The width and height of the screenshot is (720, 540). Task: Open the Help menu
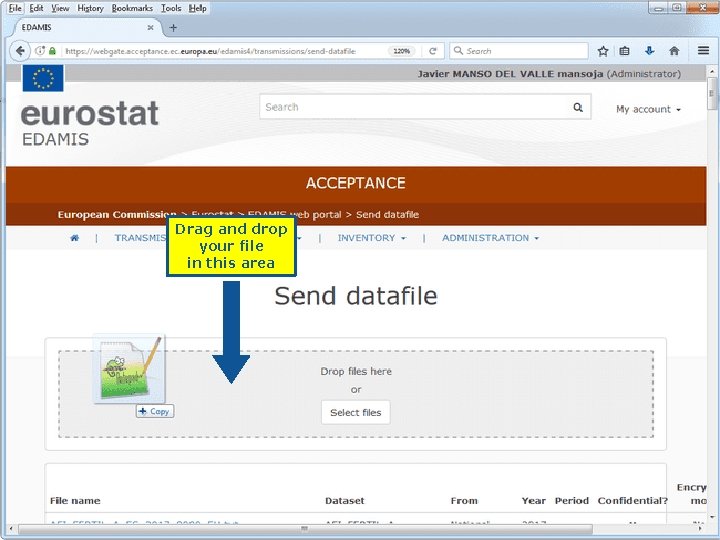[x=197, y=8]
